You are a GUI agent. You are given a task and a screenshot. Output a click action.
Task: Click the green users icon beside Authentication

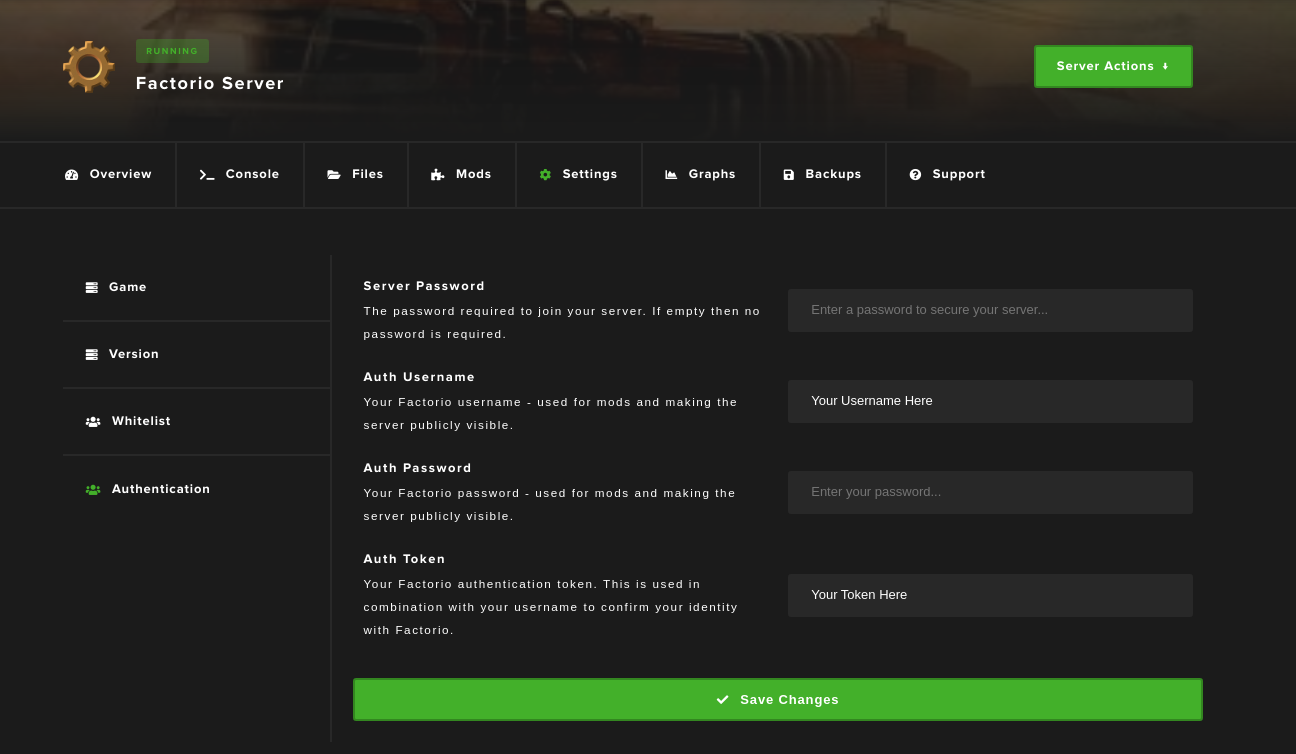(93, 490)
